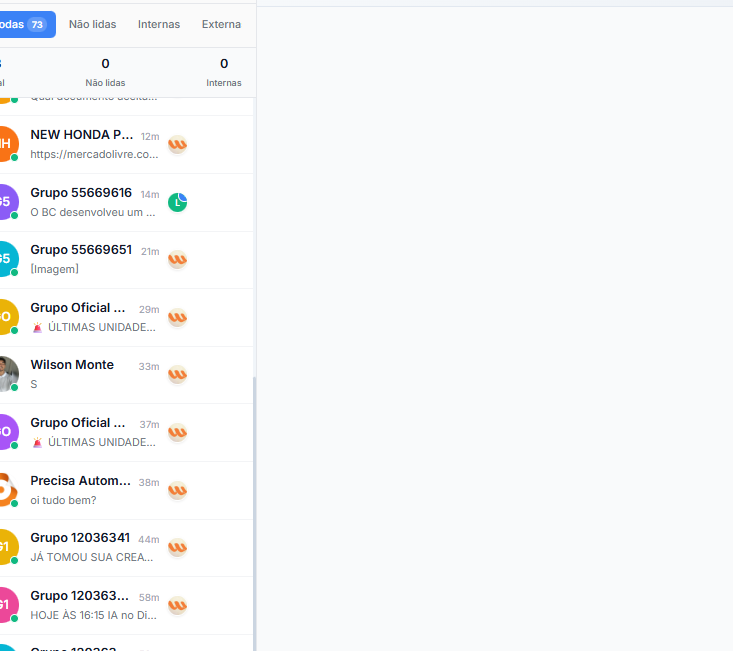Click the channel icon next to Grupo 55669651
The width and height of the screenshot is (733, 651).
(177, 260)
